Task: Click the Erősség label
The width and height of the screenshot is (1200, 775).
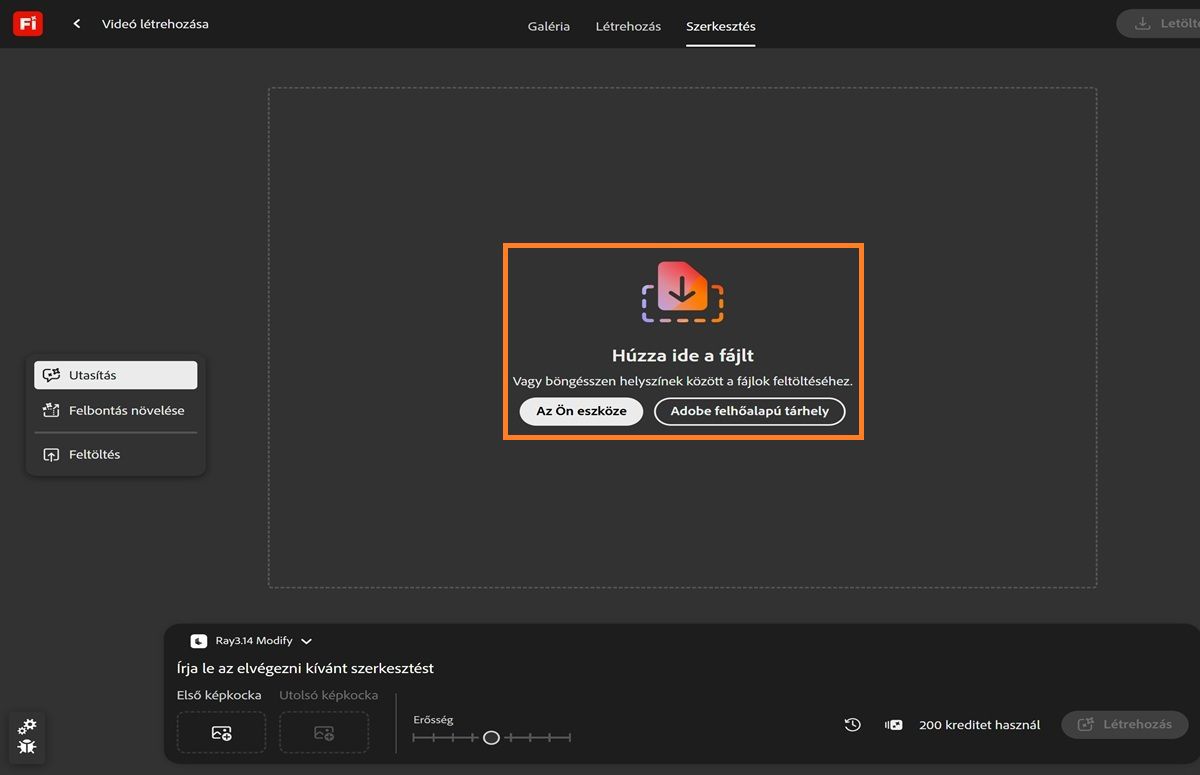Action: [433, 720]
